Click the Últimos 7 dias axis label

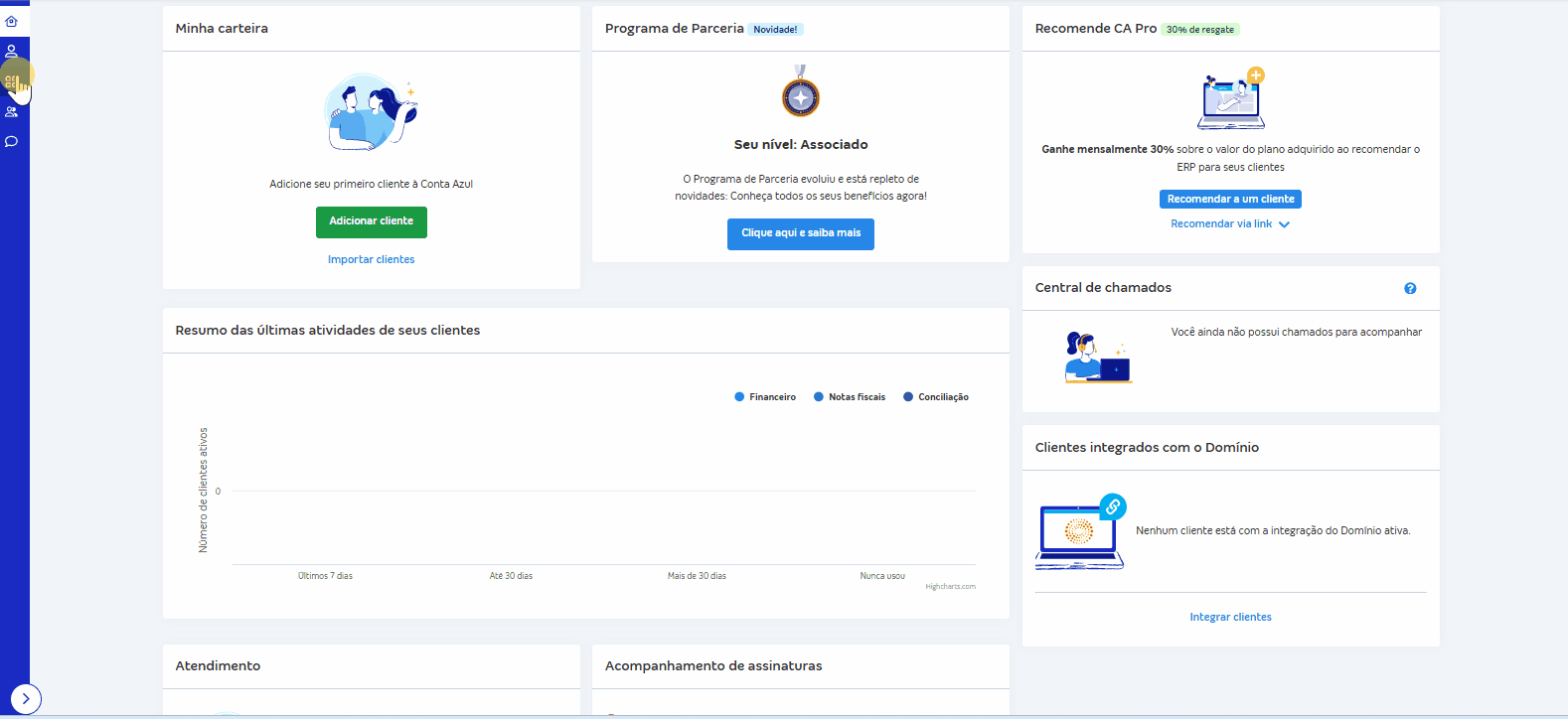click(x=325, y=576)
